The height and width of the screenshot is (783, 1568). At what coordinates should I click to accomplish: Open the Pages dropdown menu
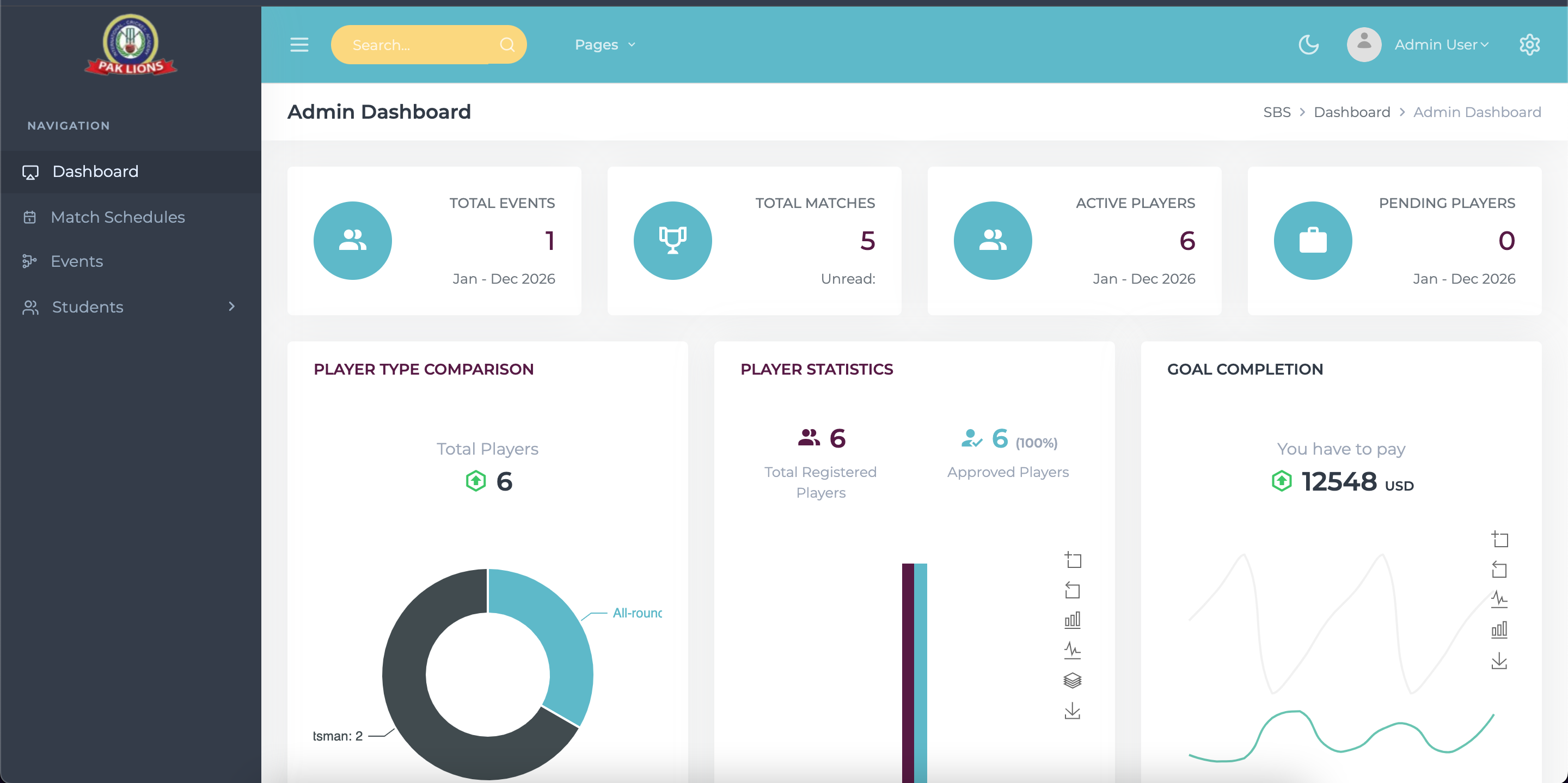click(x=604, y=45)
